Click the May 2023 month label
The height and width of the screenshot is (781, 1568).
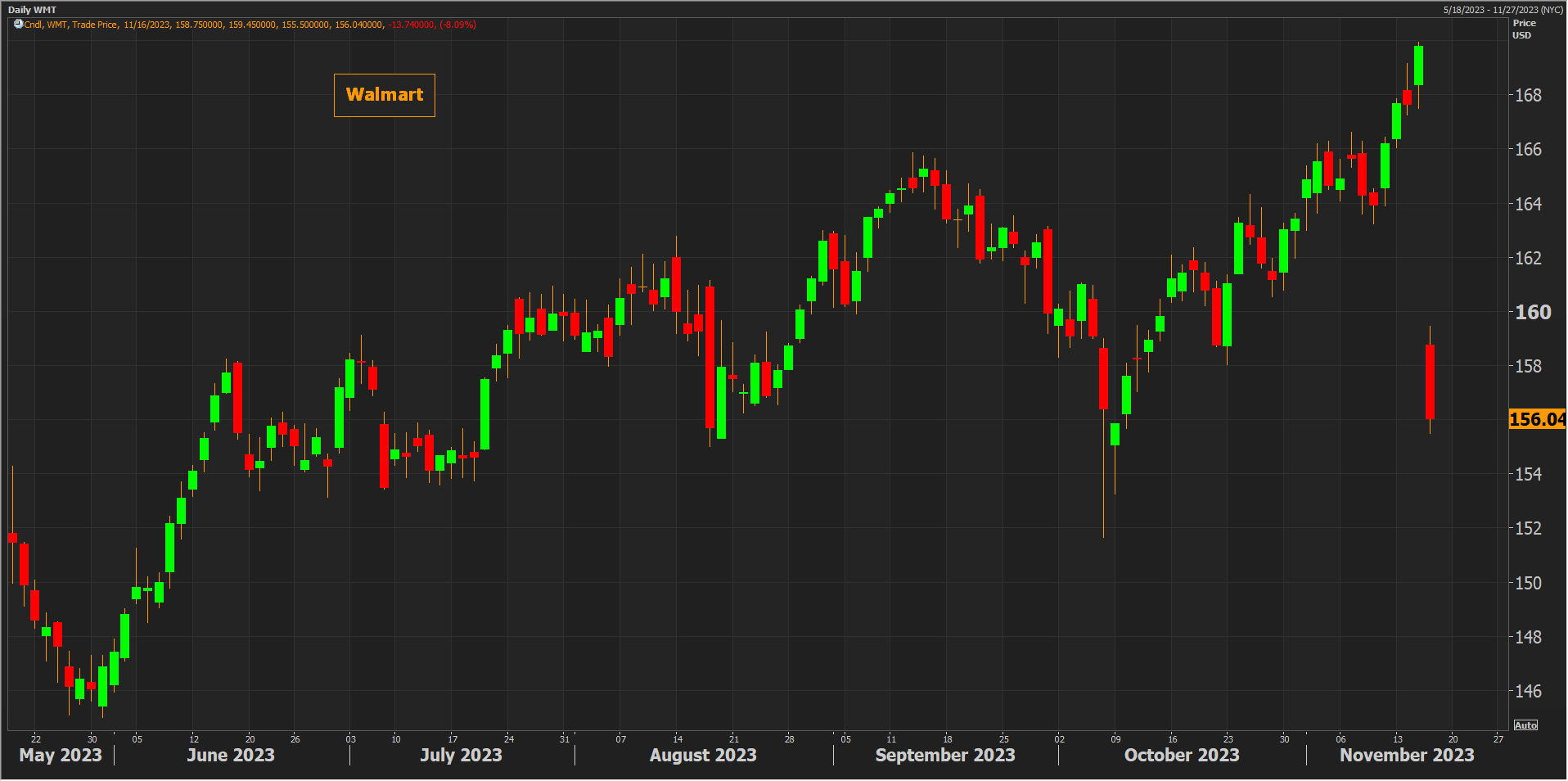pyautogui.click(x=61, y=755)
